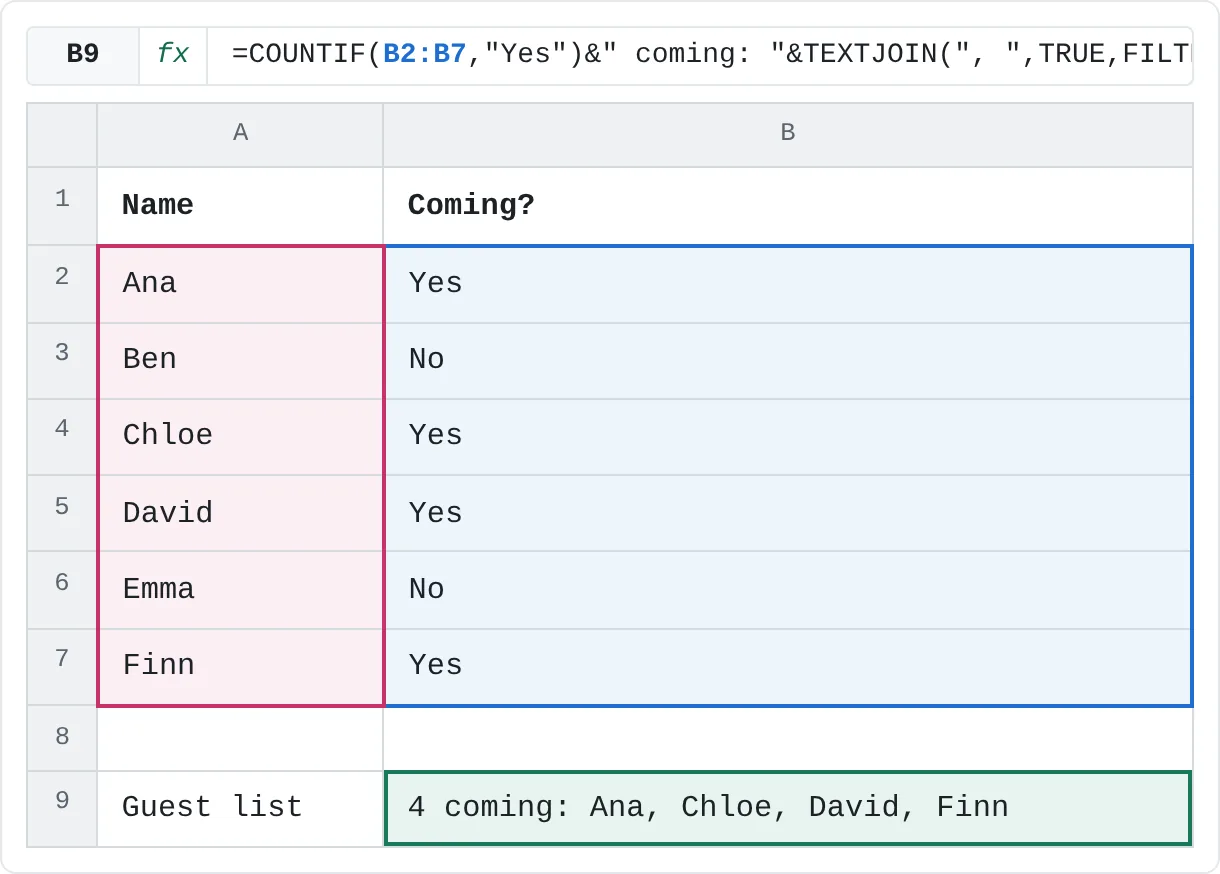Select column A header
Screen dimensions: 1220x874
pos(240,134)
